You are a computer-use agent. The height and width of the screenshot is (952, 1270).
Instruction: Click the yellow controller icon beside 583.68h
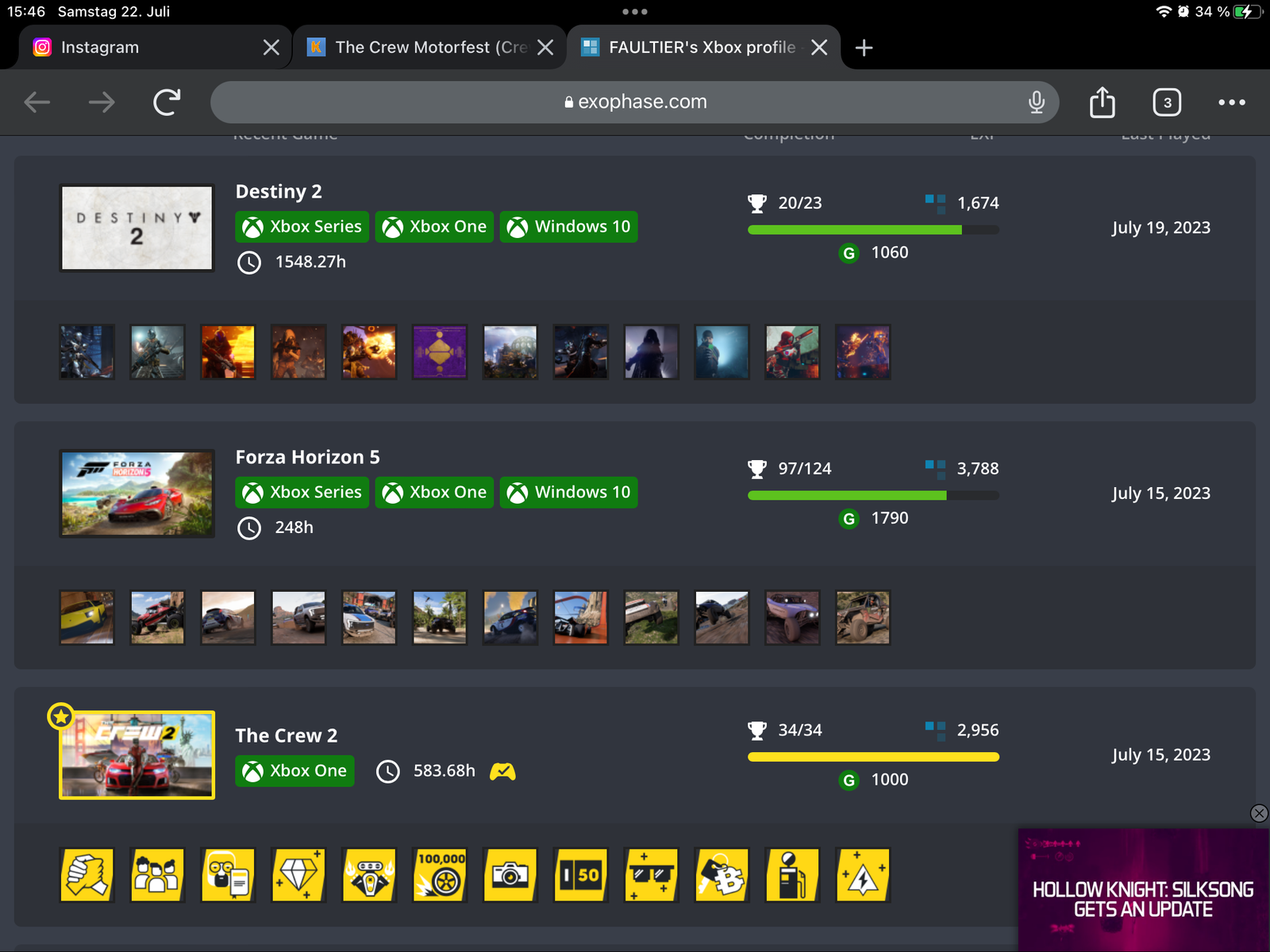click(x=502, y=771)
